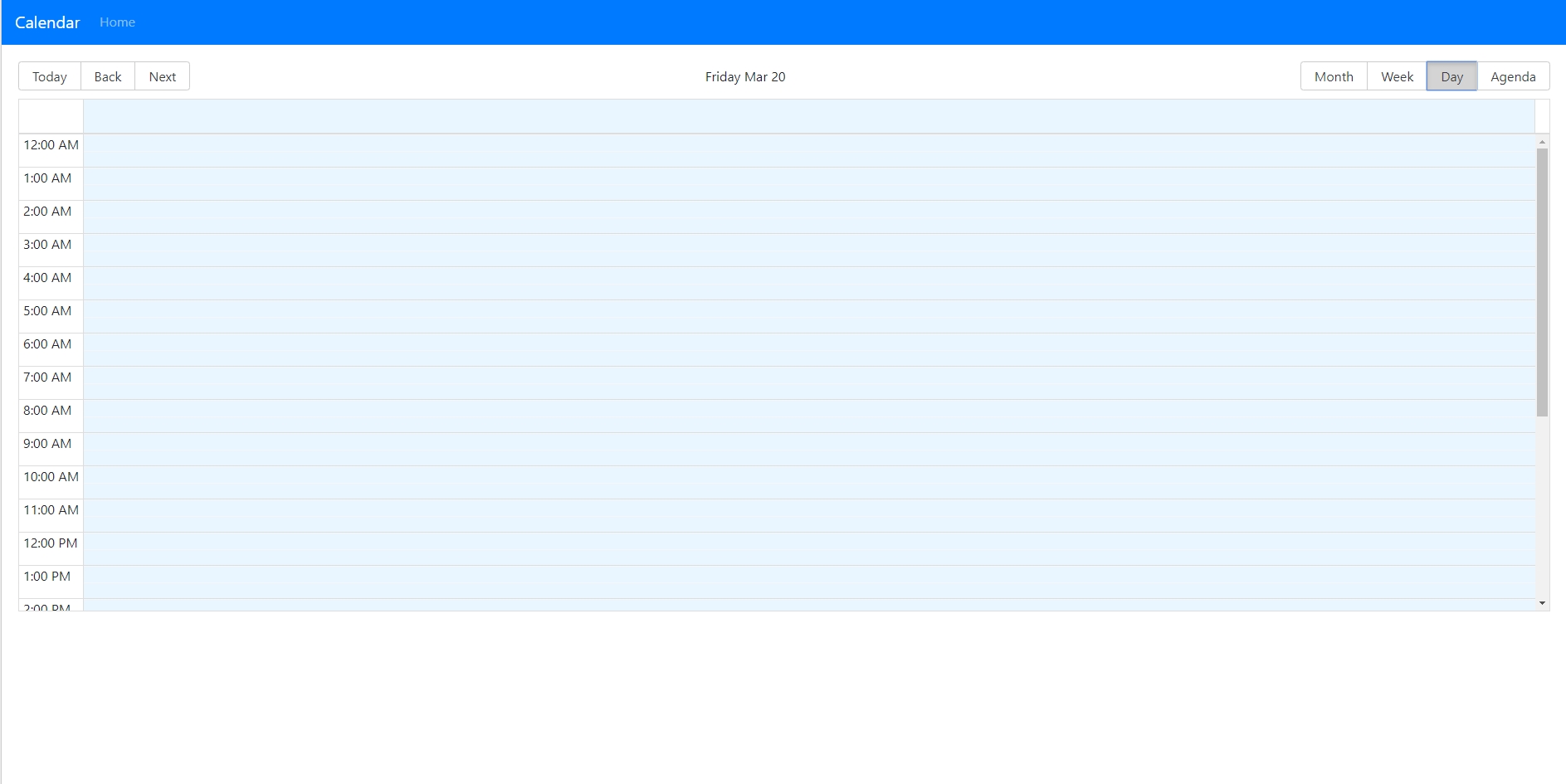Viewport: 1566px width, 784px height.
Task: Open the Agenda view
Action: click(1513, 76)
